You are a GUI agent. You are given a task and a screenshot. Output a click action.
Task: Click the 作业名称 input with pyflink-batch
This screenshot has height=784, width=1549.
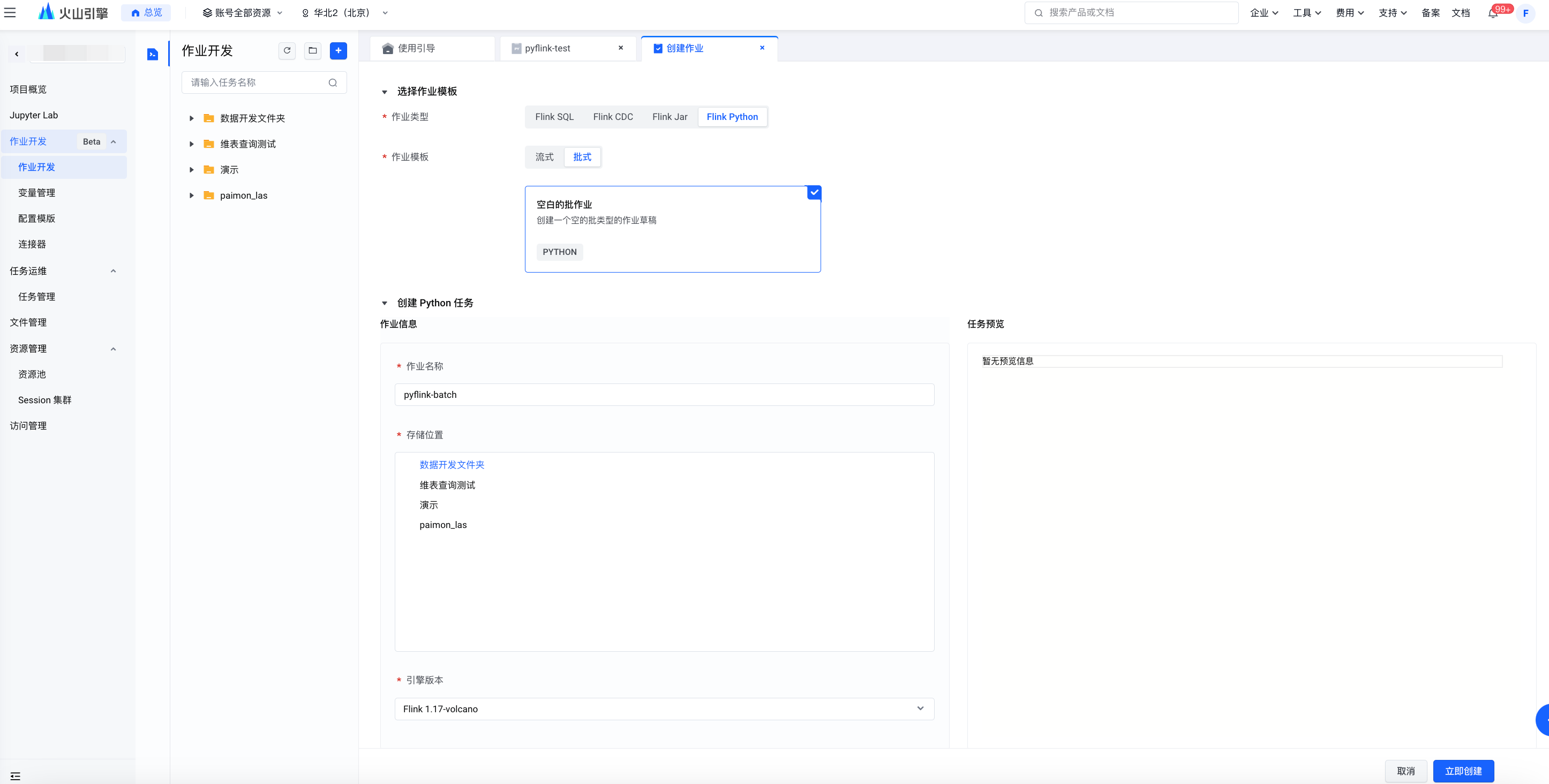[664, 394]
